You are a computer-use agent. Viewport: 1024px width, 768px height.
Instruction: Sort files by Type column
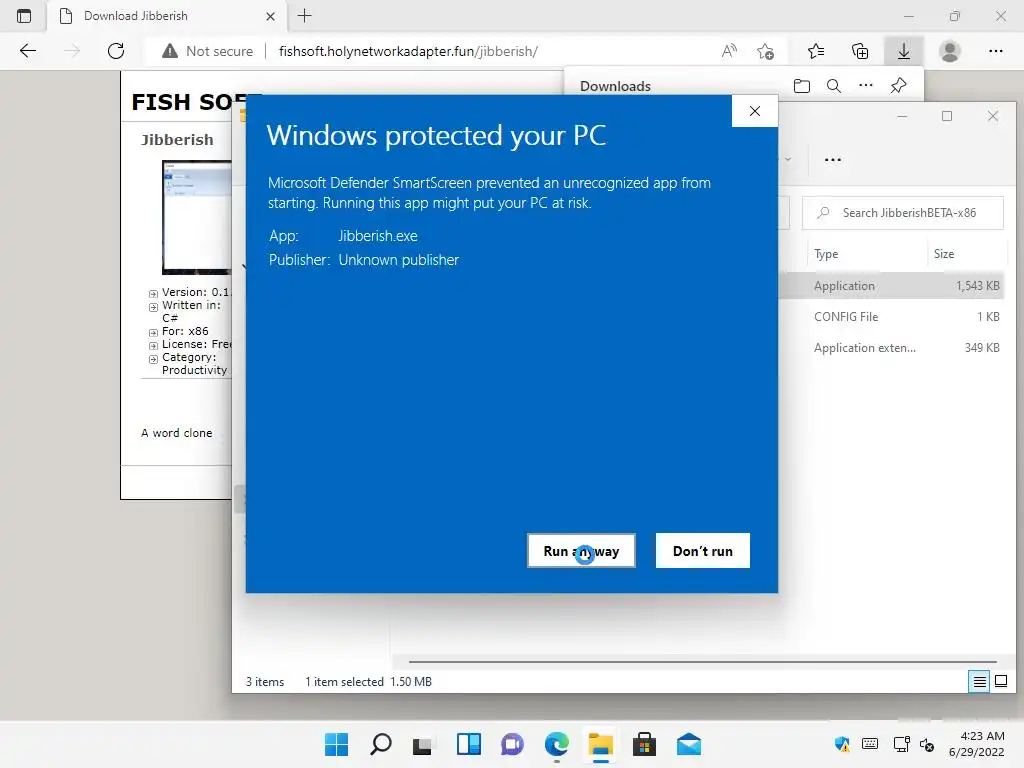coord(826,254)
